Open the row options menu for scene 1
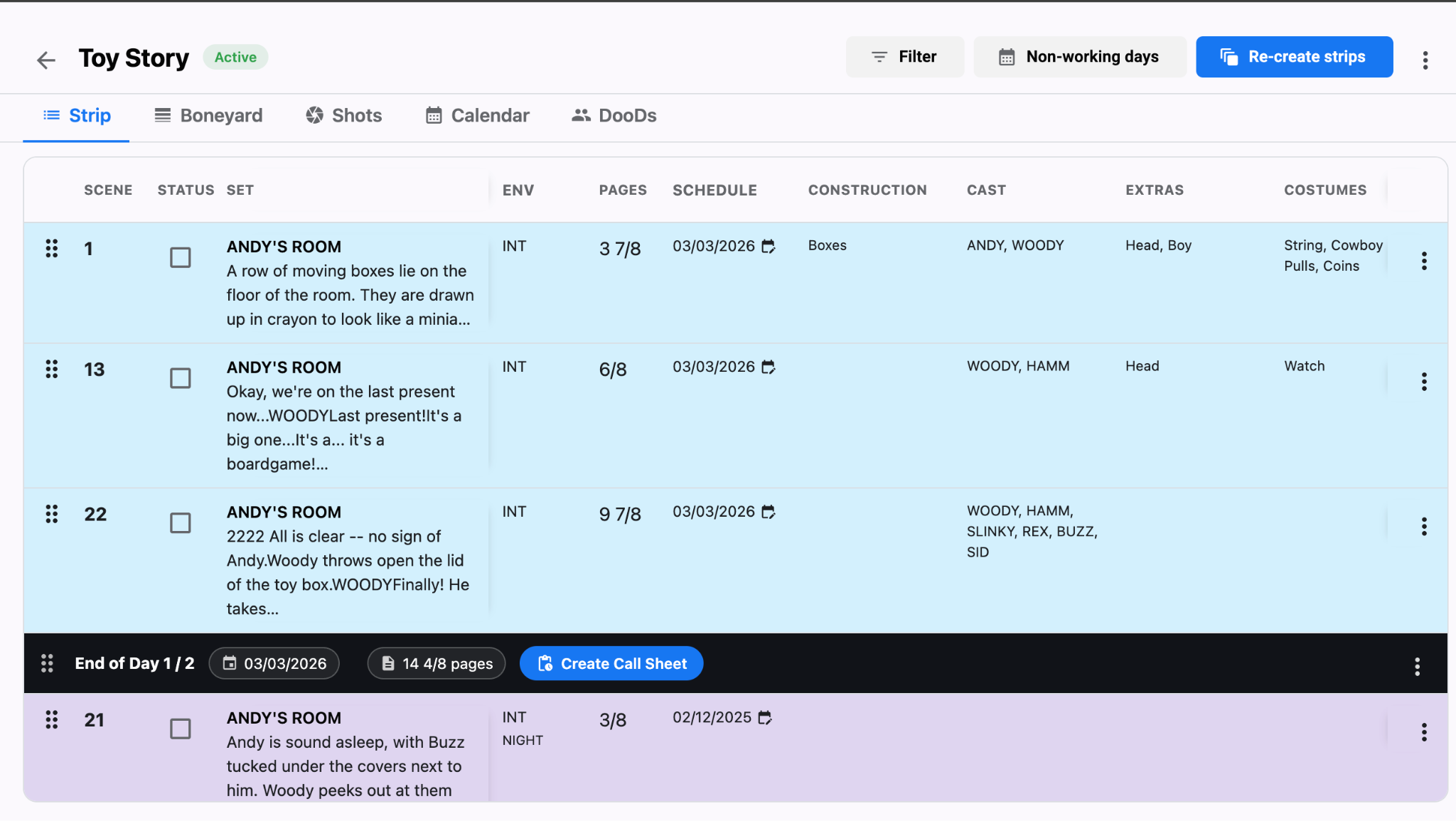This screenshot has height=821, width=1456. point(1424,261)
